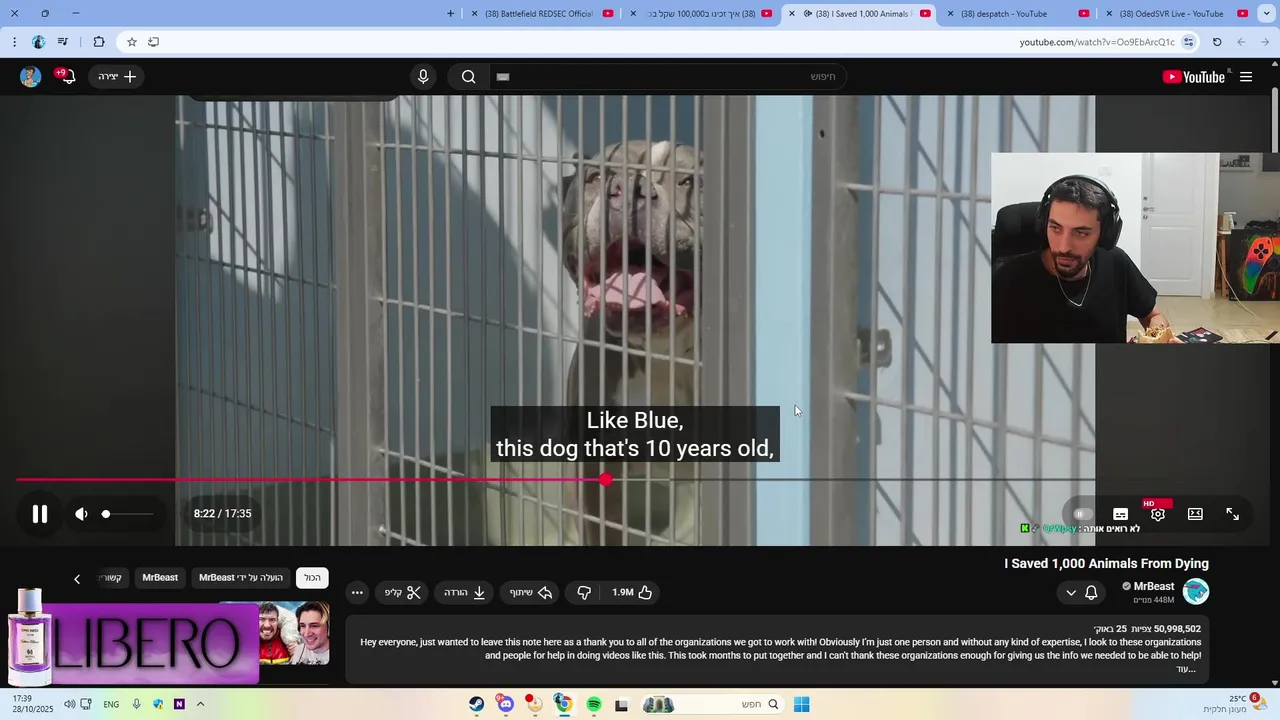Reload the page with the refresh icon
Screen dimensions: 1280x720
coord(1217,42)
